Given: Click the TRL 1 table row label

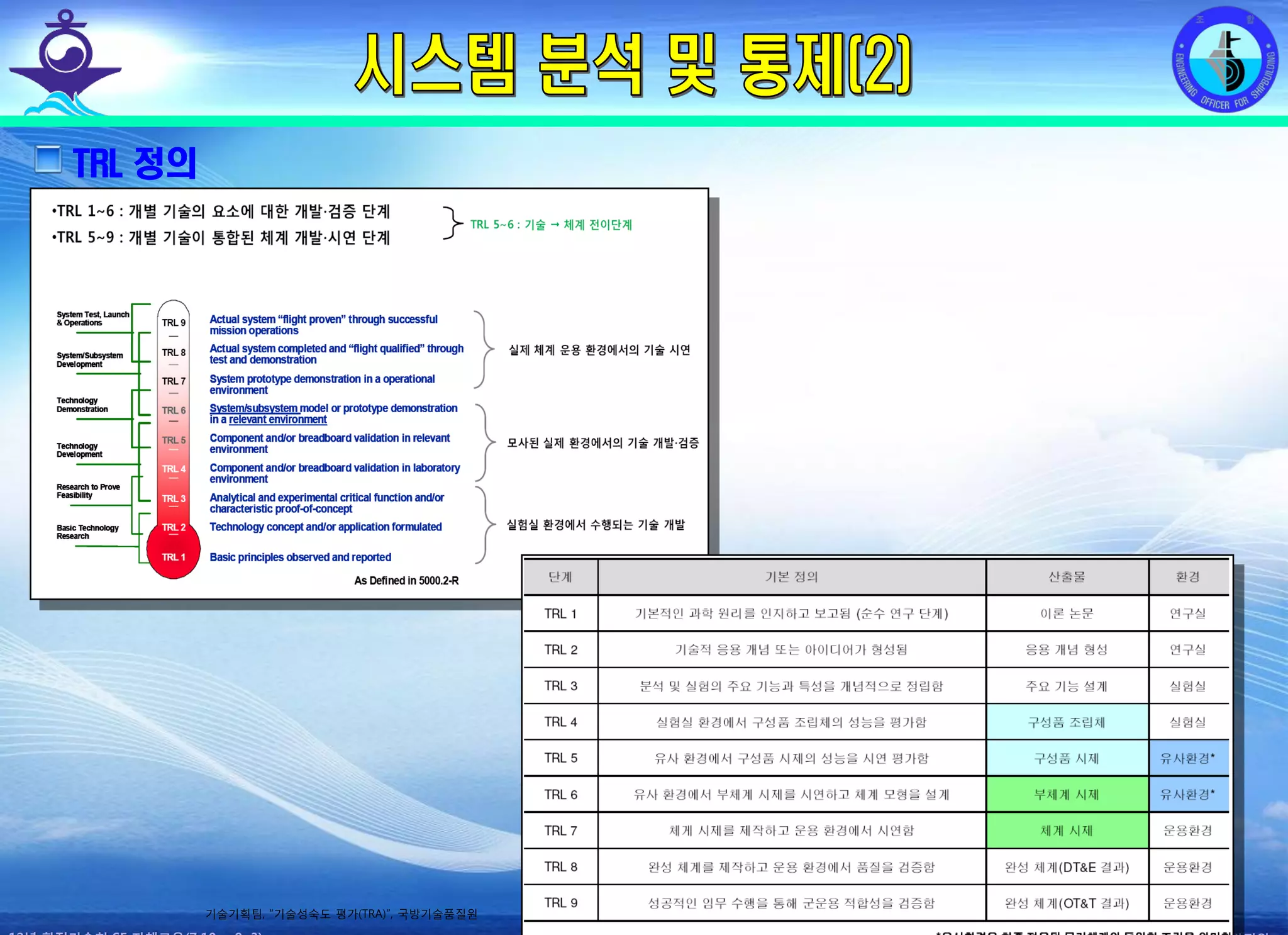Looking at the screenshot, I should click(x=560, y=613).
